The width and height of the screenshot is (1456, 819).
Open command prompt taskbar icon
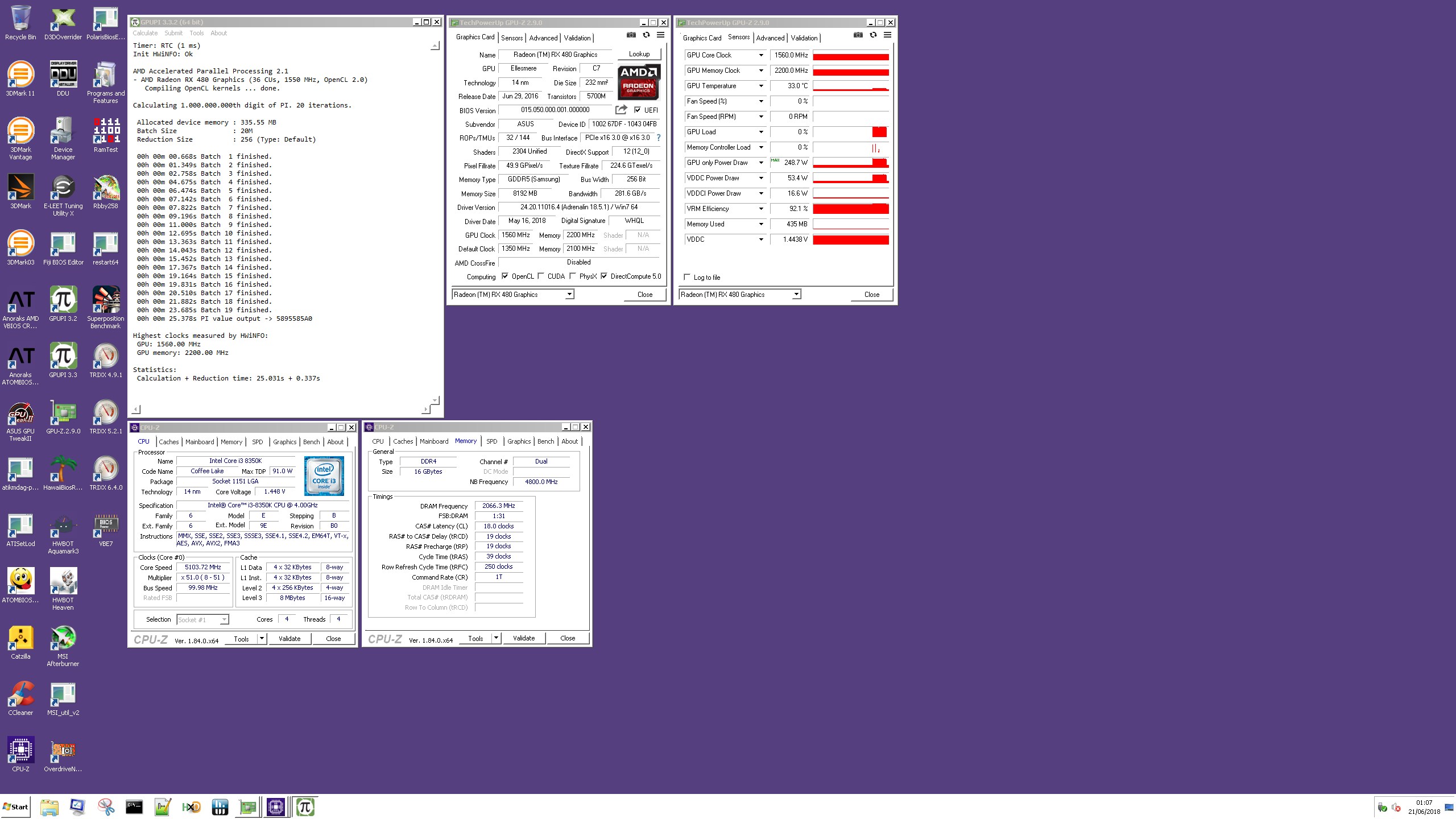pos(134,807)
